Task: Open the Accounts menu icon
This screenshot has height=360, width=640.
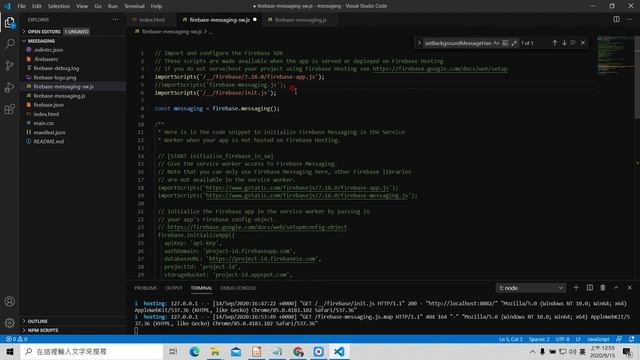Action: [9, 301]
